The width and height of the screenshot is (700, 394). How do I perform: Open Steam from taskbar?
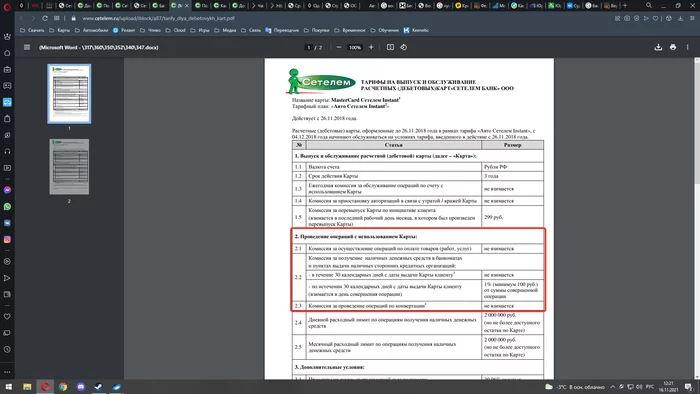click(x=98, y=386)
